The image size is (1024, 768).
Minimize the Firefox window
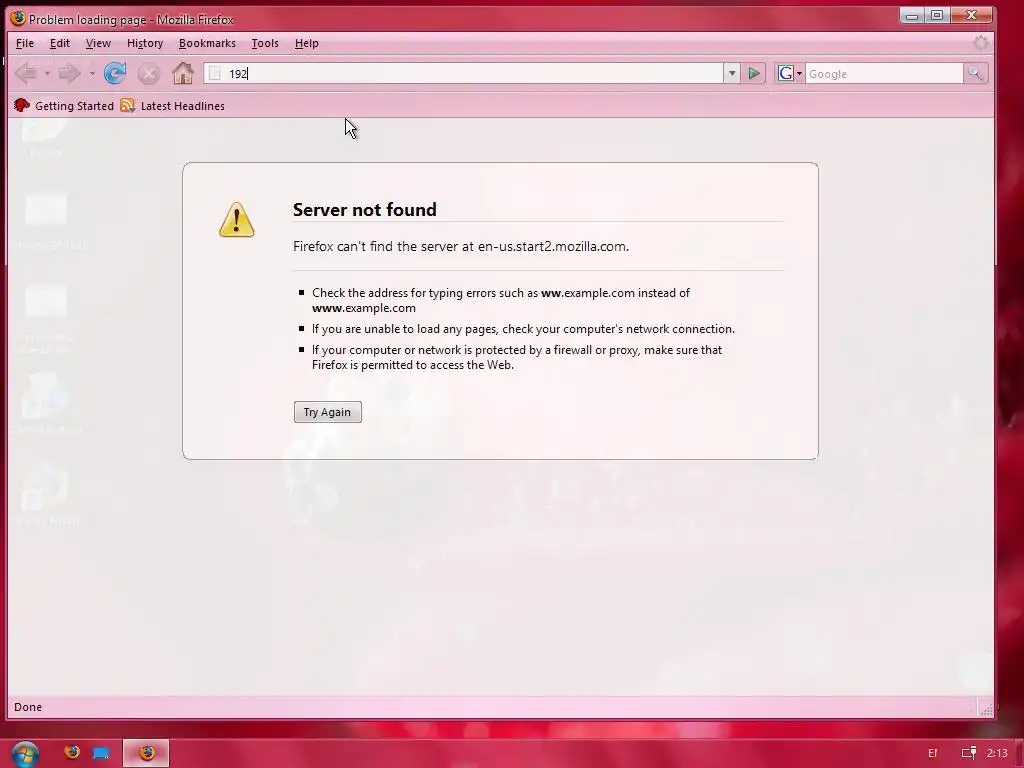click(912, 15)
